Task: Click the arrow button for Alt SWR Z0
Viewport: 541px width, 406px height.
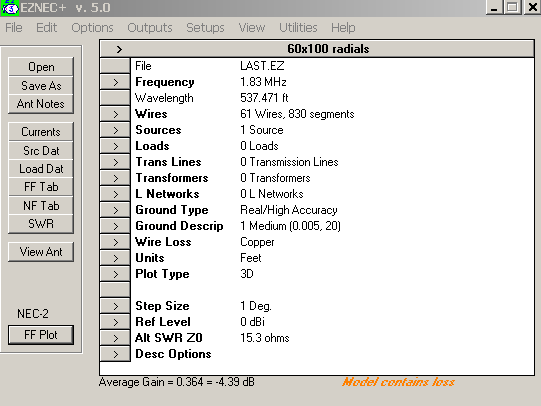Action: click(x=115, y=338)
